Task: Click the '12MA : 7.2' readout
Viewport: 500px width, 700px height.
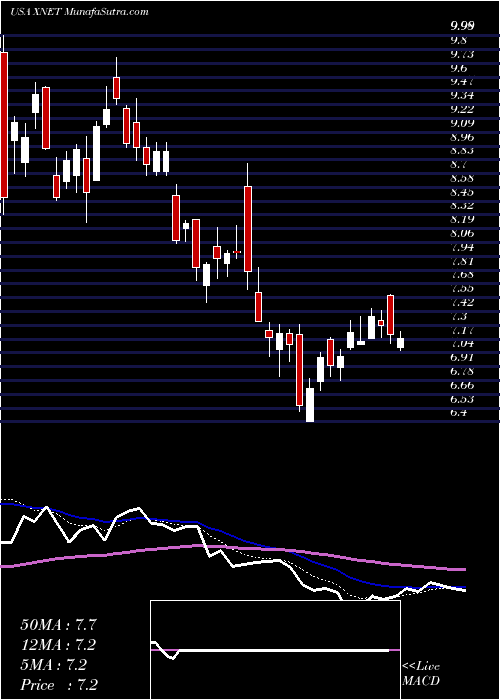Action: 58,645
